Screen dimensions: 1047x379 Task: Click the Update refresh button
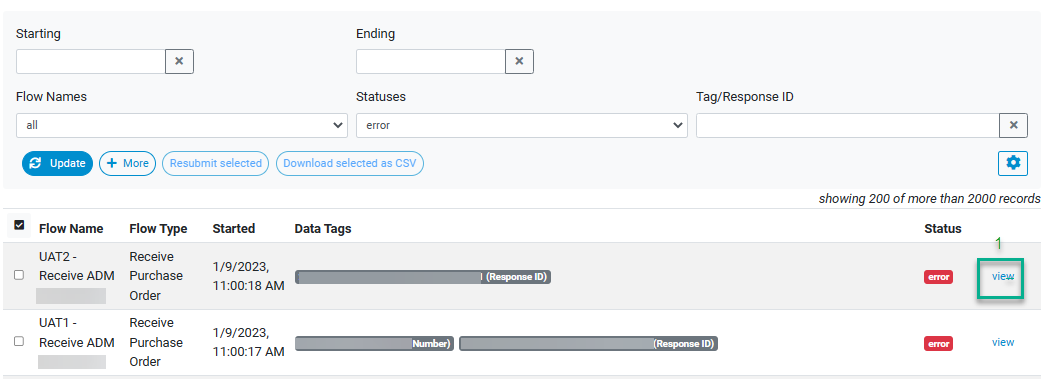coord(57,163)
